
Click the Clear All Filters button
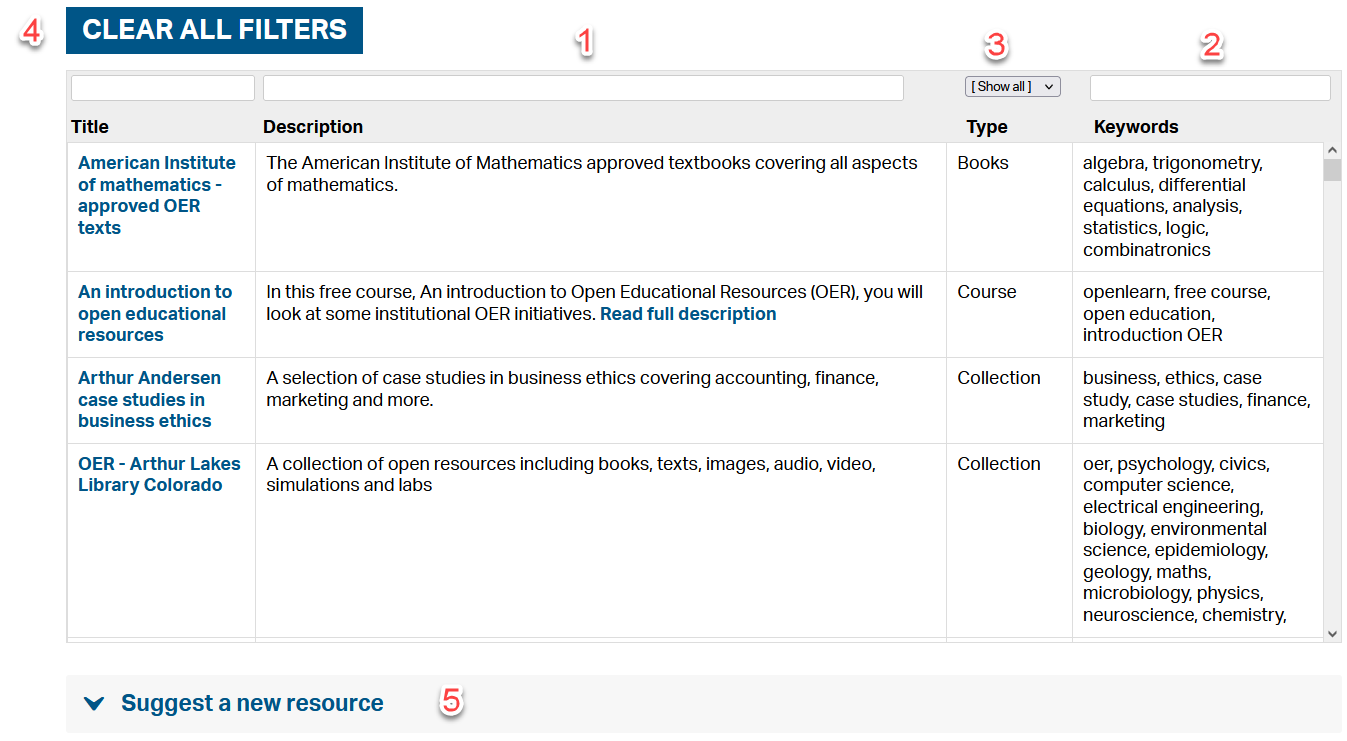click(x=213, y=30)
